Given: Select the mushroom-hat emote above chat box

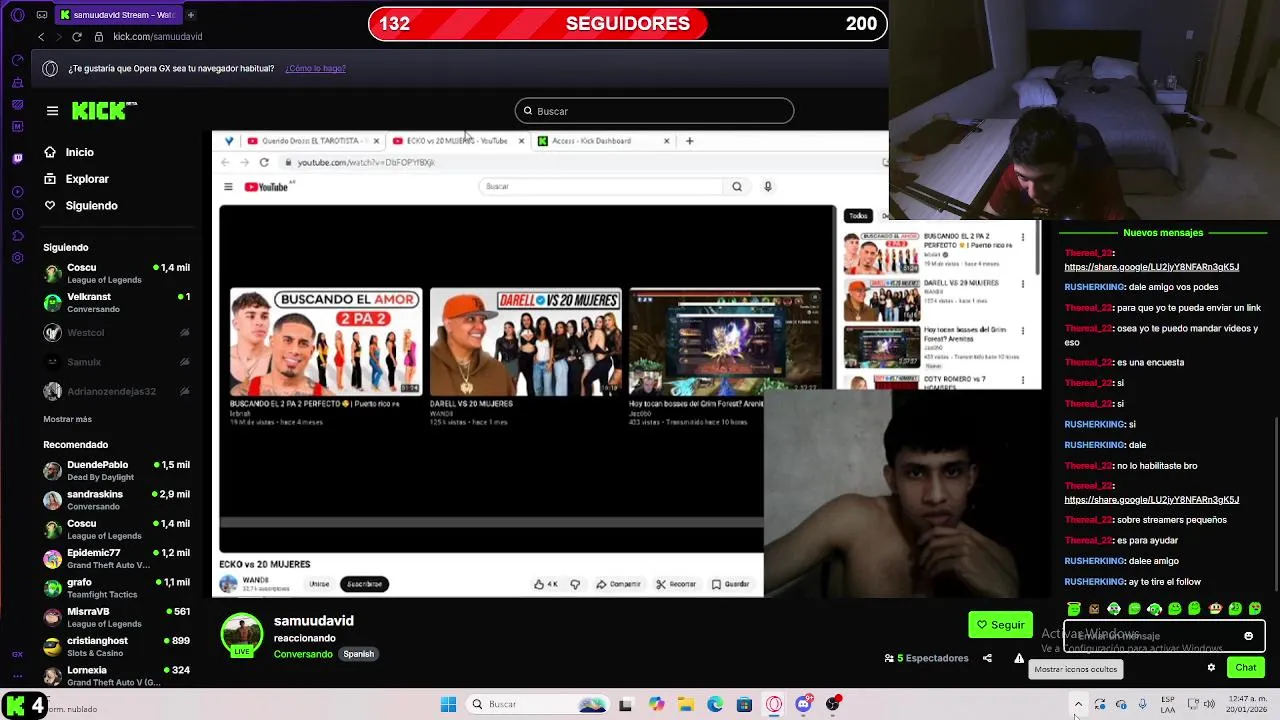Looking at the screenshot, I should [x=1215, y=608].
